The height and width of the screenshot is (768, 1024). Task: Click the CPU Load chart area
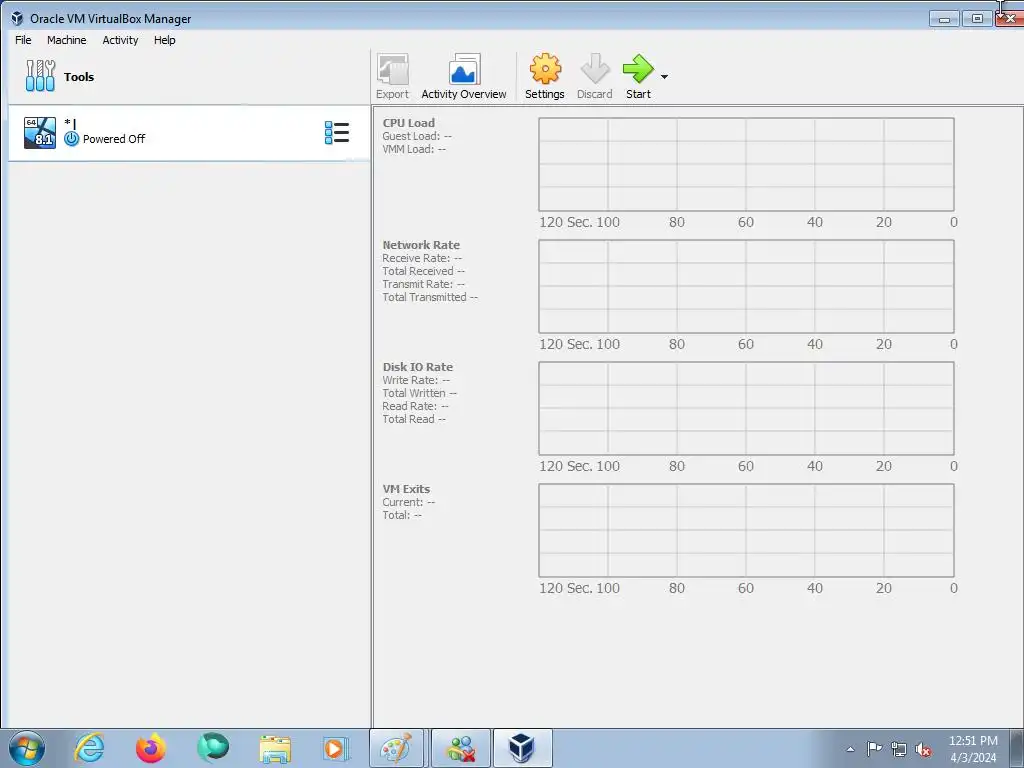746,165
